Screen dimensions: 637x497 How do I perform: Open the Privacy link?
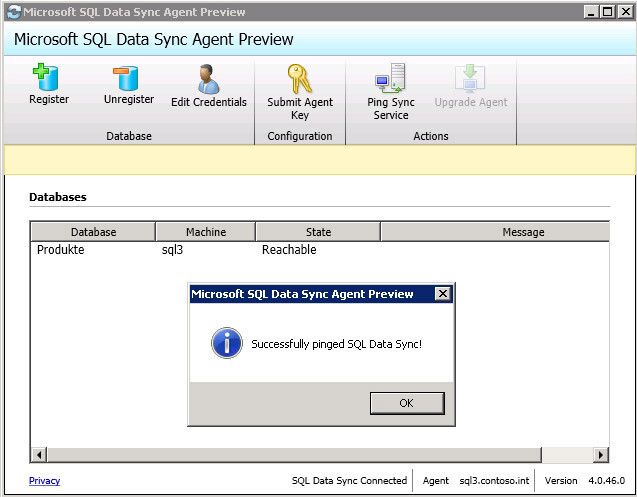pyautogui.click(x=44, y=481)
